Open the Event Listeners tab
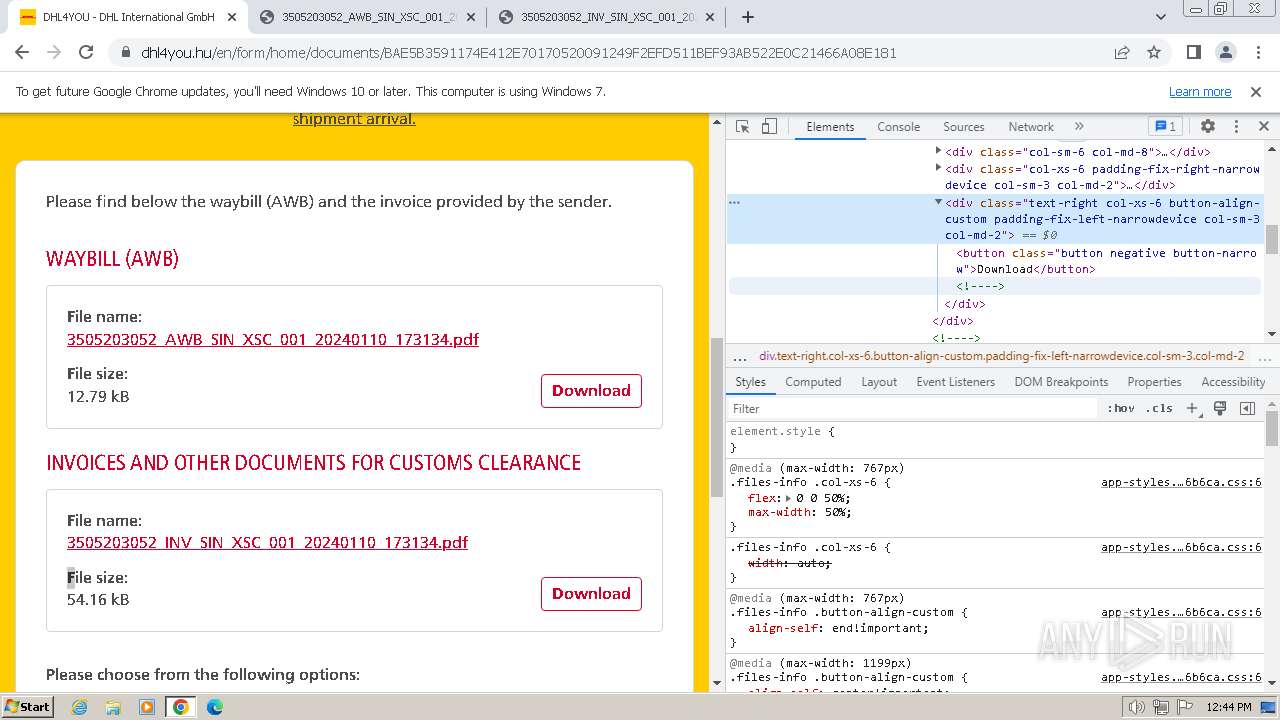Image resolution: width=1280 pixels, height=720 pixels. click(955, 382)
